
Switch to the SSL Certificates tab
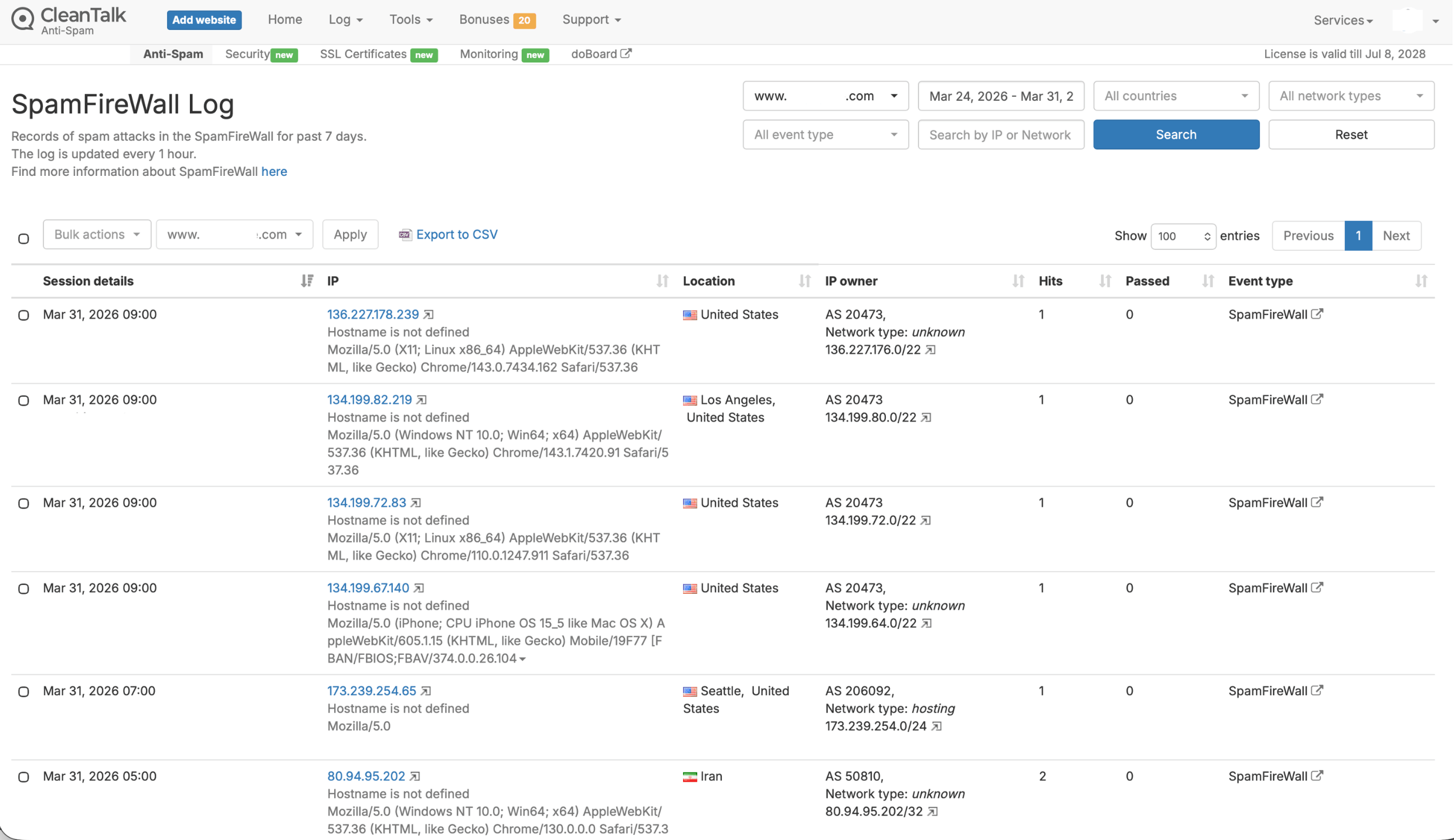click(x=378, y=54)
